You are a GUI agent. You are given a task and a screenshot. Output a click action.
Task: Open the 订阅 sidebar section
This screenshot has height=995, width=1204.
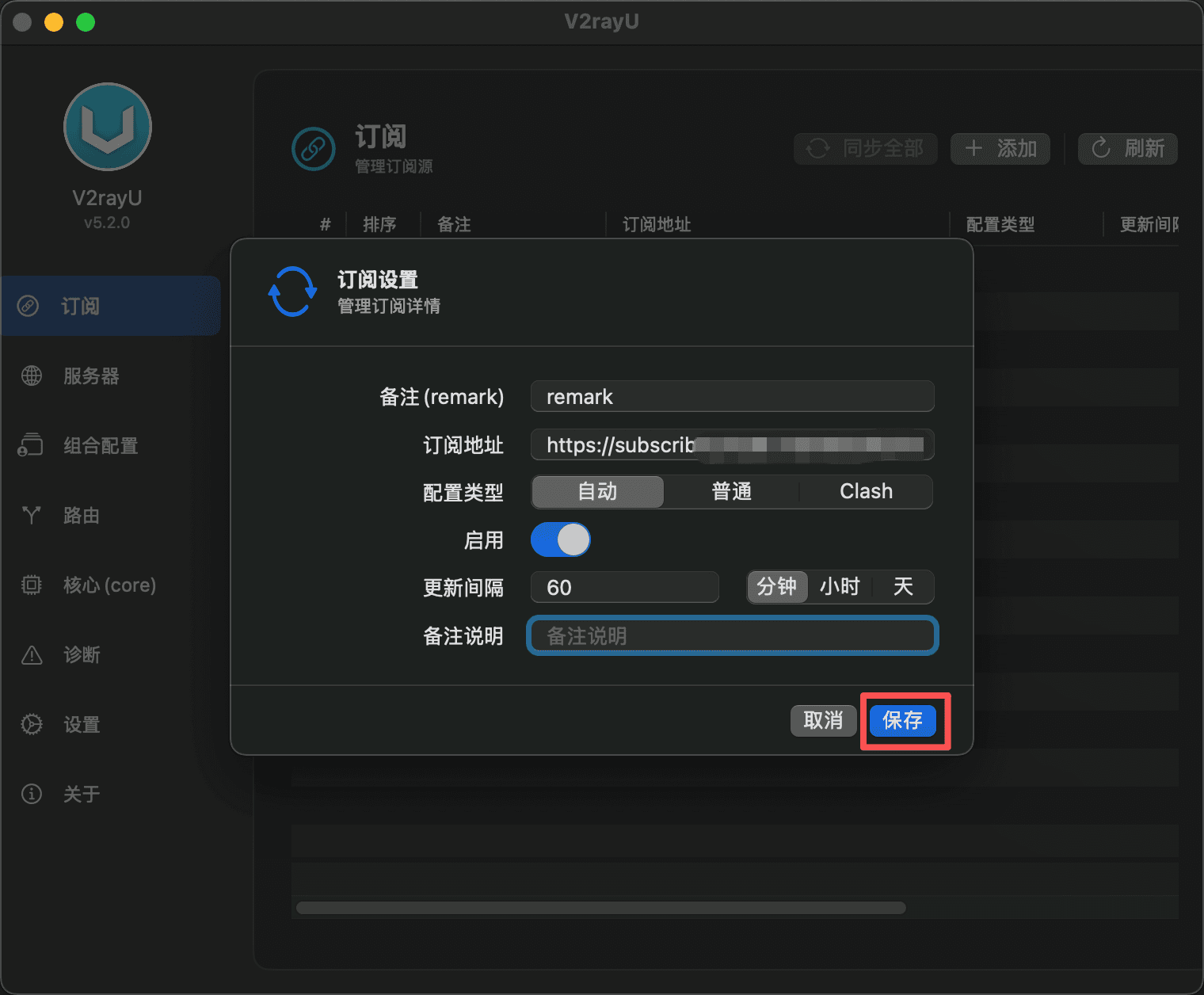[111, 306]
